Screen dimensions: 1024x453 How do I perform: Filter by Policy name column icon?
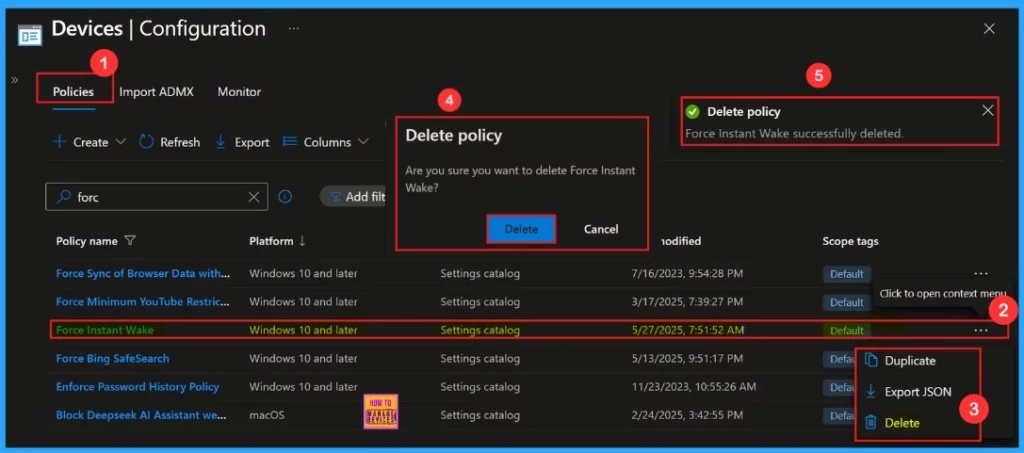point(130,241)
